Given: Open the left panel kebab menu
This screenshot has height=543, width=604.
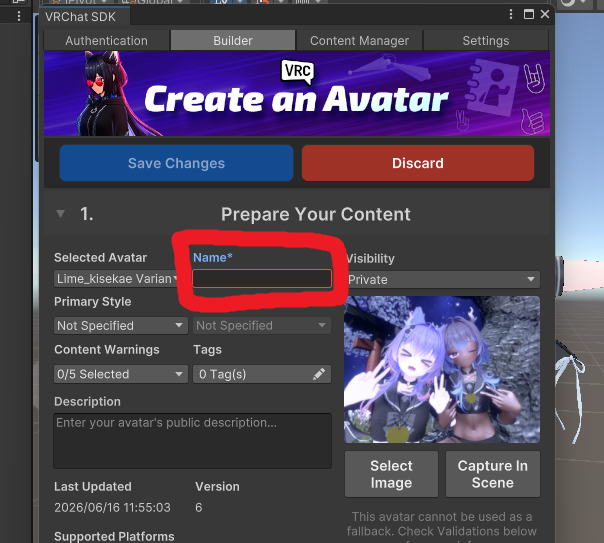Looking at the screenshot, I should point(19,16).
